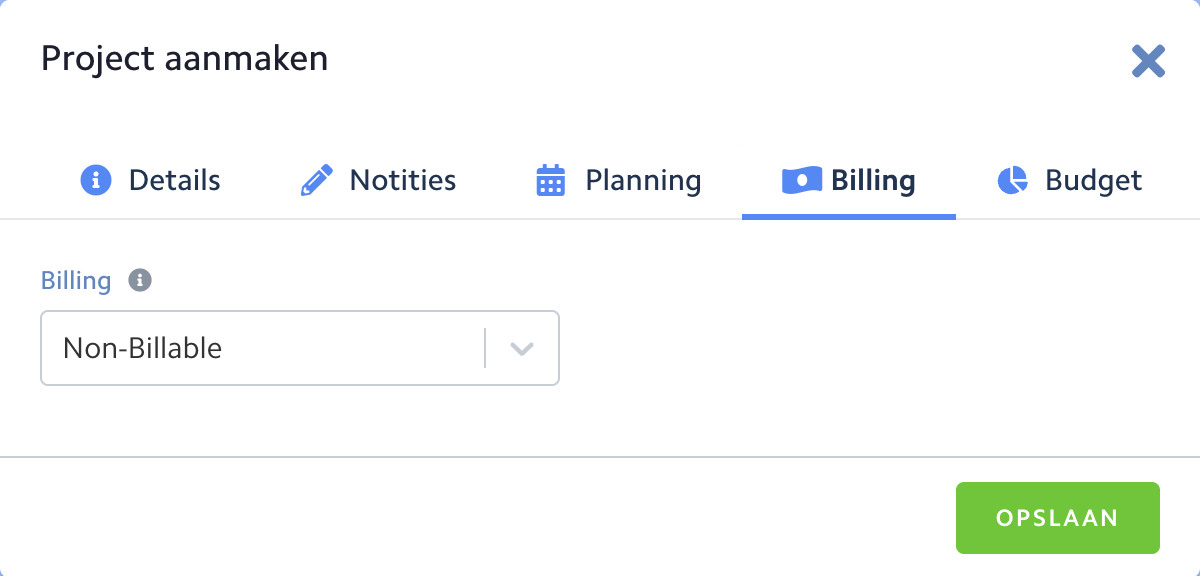Go to the Planning tab

click(642, 180)
